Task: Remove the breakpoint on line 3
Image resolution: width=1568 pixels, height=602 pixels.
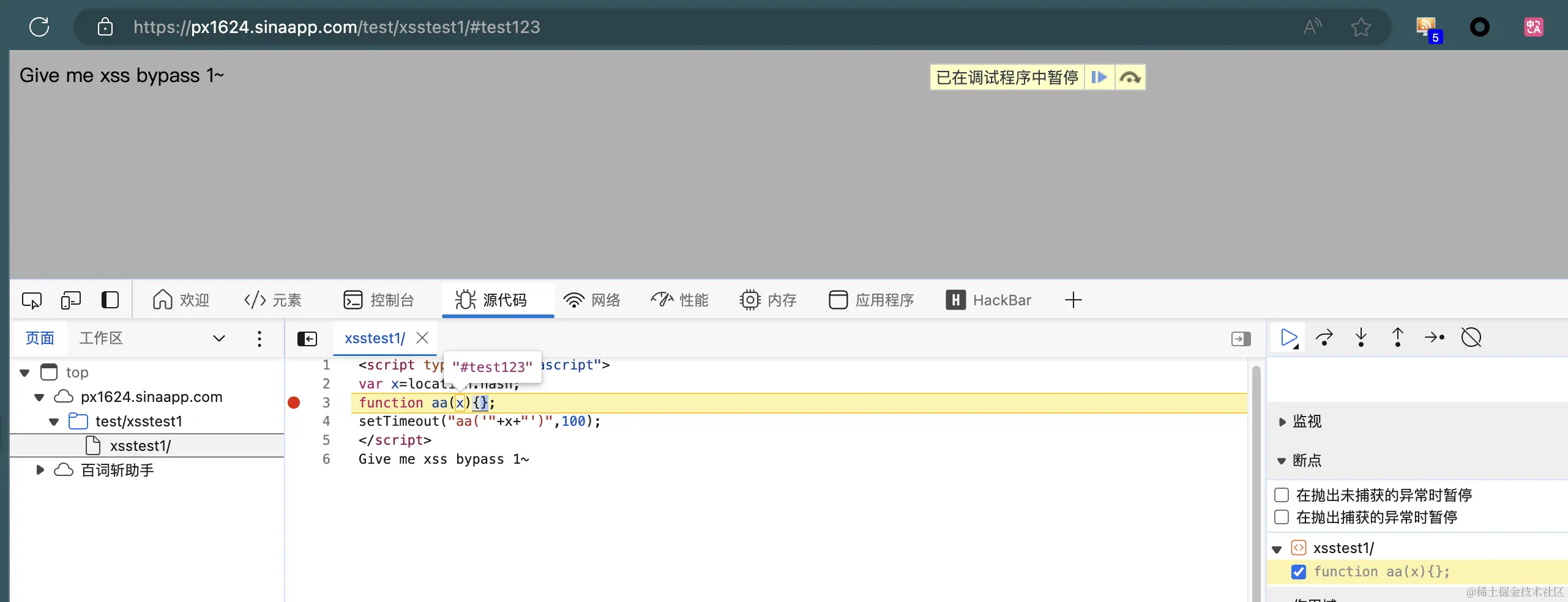Action: pos(294,403)
